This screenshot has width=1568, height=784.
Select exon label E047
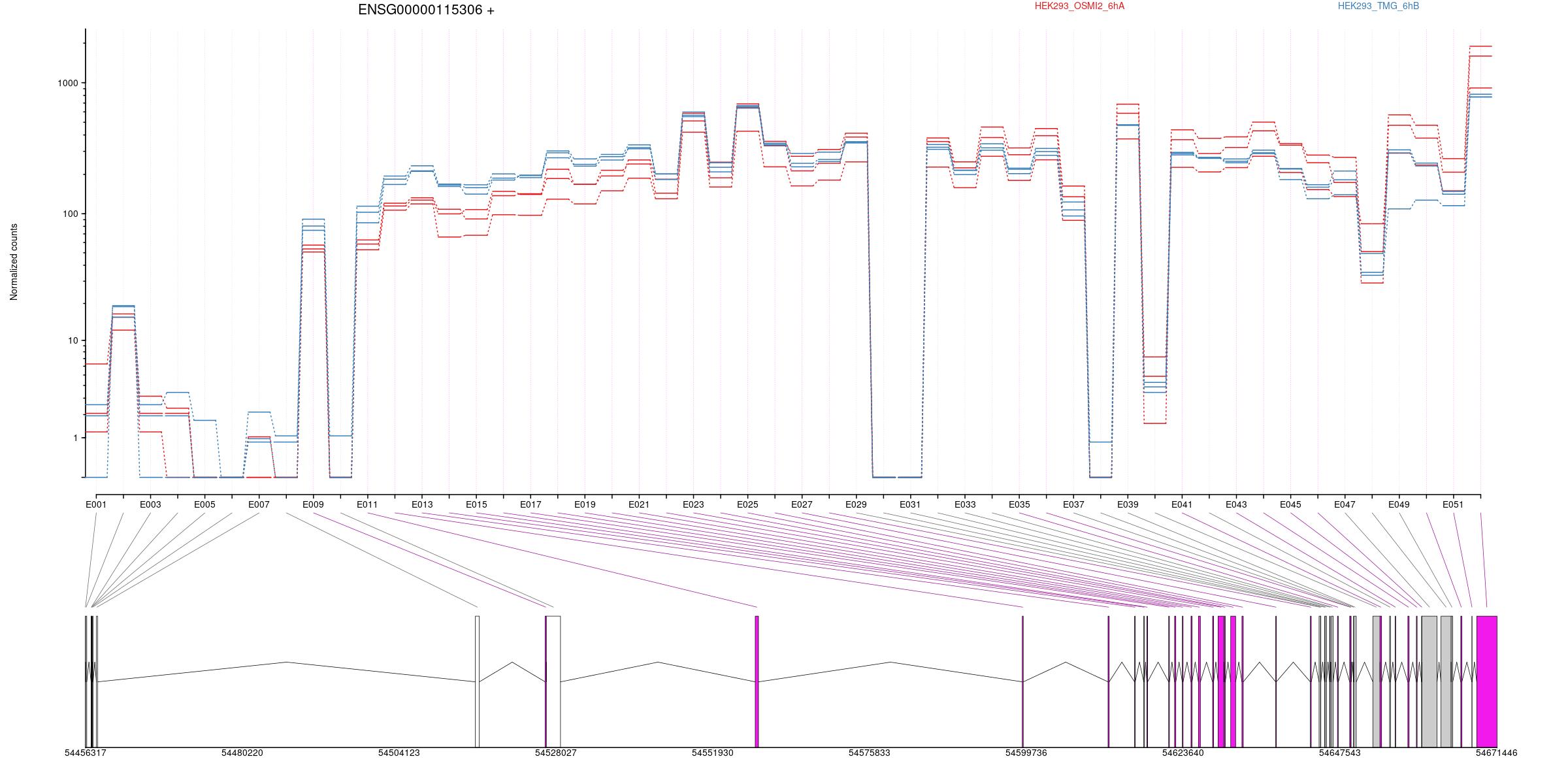point(1345,504)
